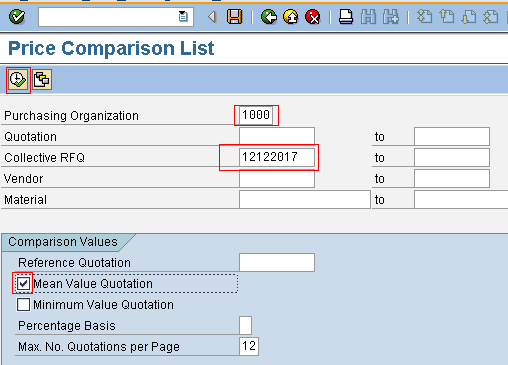Click the Comparison Values group header
This screenshot has width=508, height=365.
coord(63,242)
